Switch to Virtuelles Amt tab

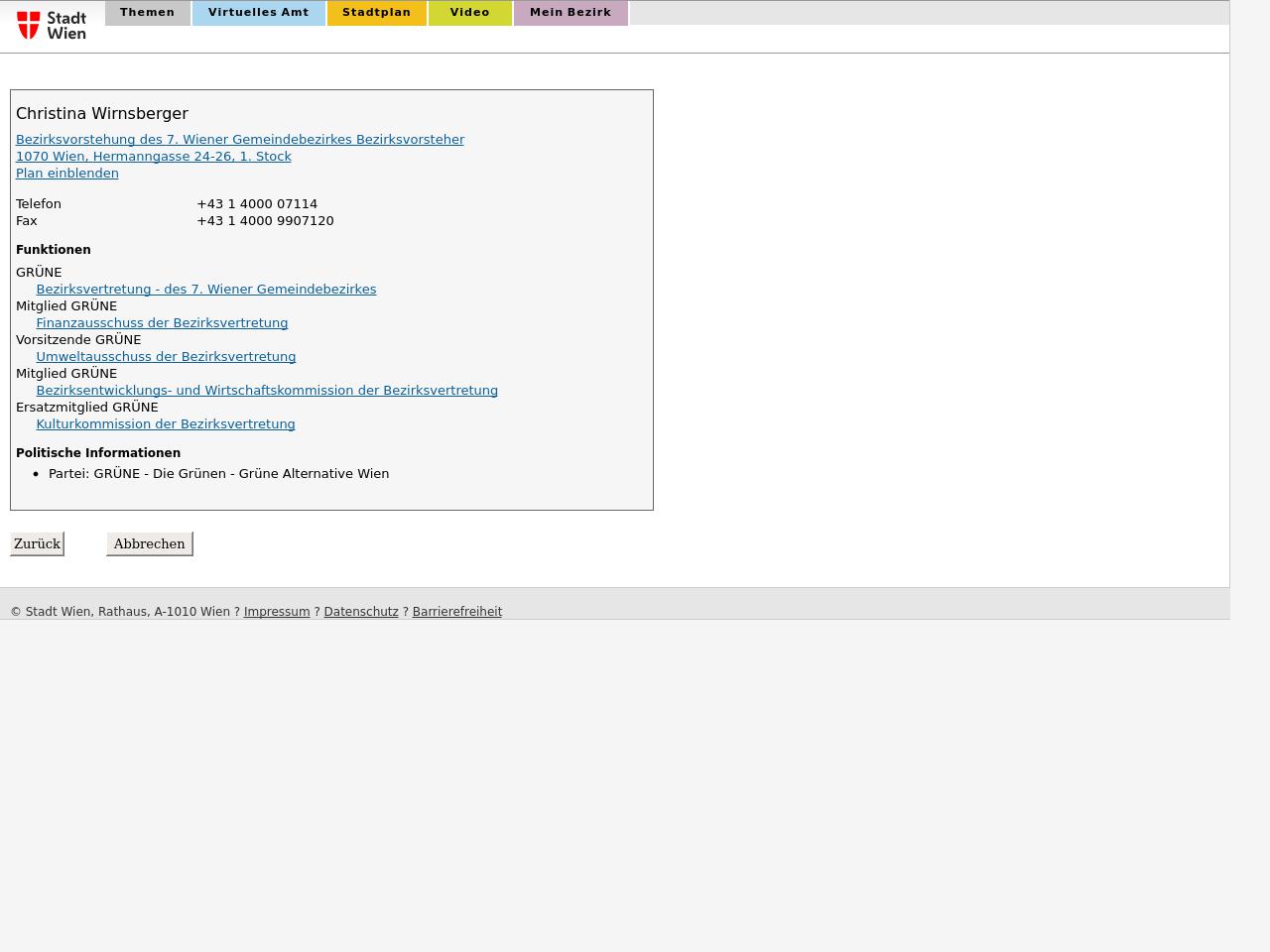coord(258,13)
